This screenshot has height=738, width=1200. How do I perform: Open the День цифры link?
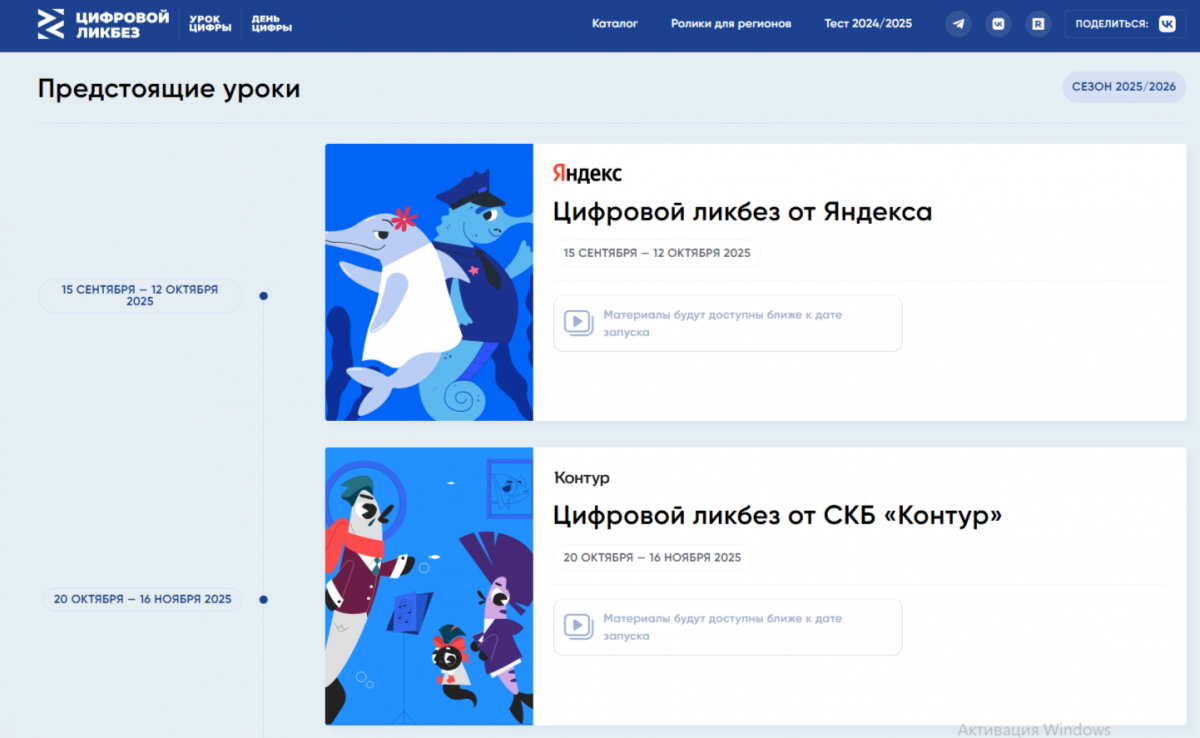point(272,24)
